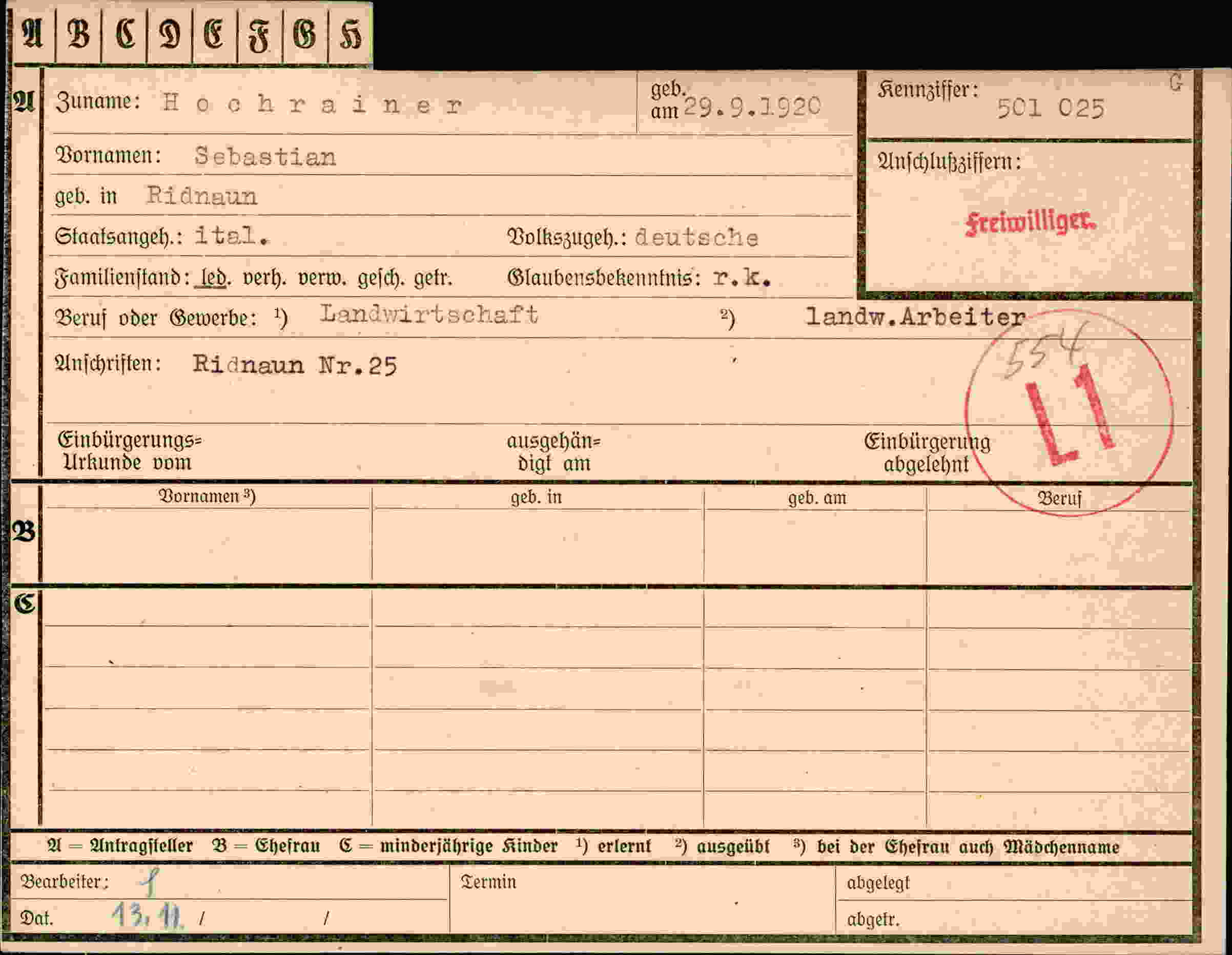Click the section B marker letter
This screenshot has height=955, width=1232.
point(24,532)
